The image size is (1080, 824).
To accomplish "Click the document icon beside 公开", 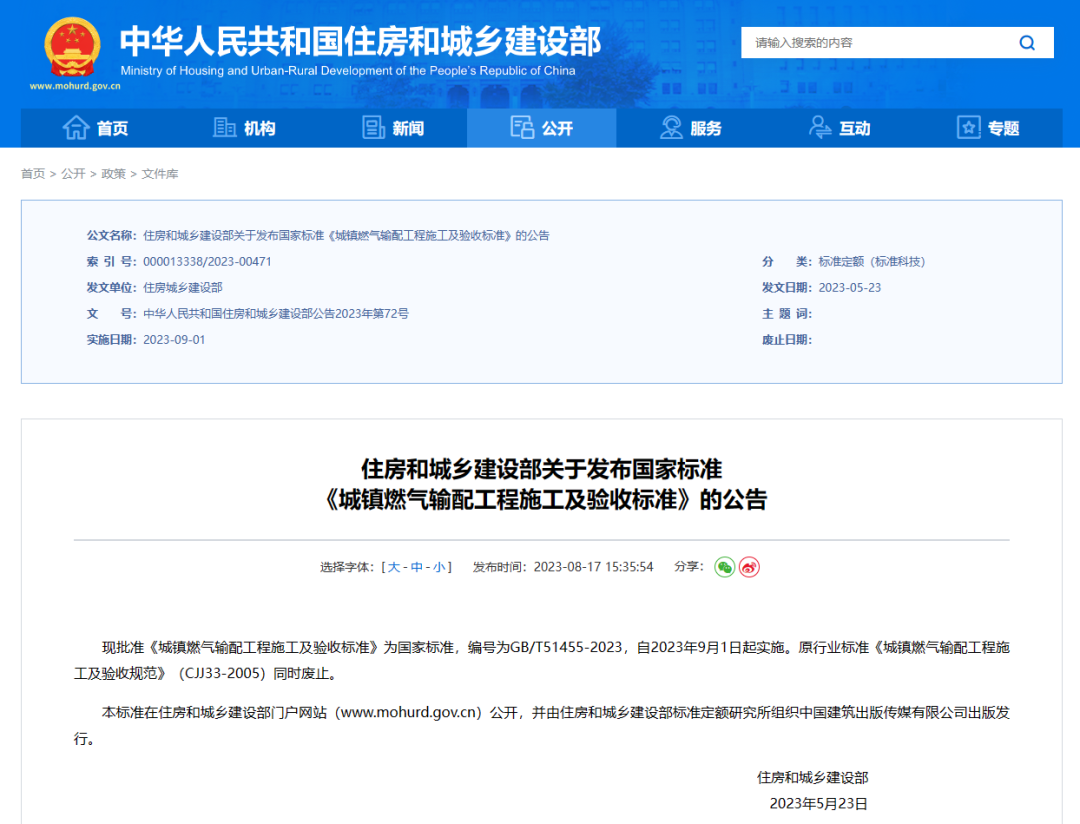I will pyautogui.click(x=522, y=127).
